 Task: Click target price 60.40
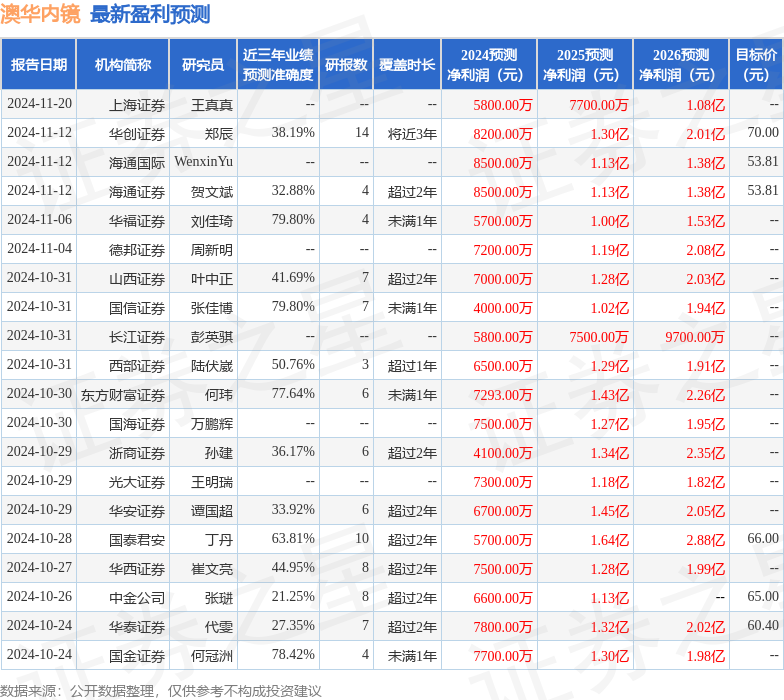[x=763, y=626]
